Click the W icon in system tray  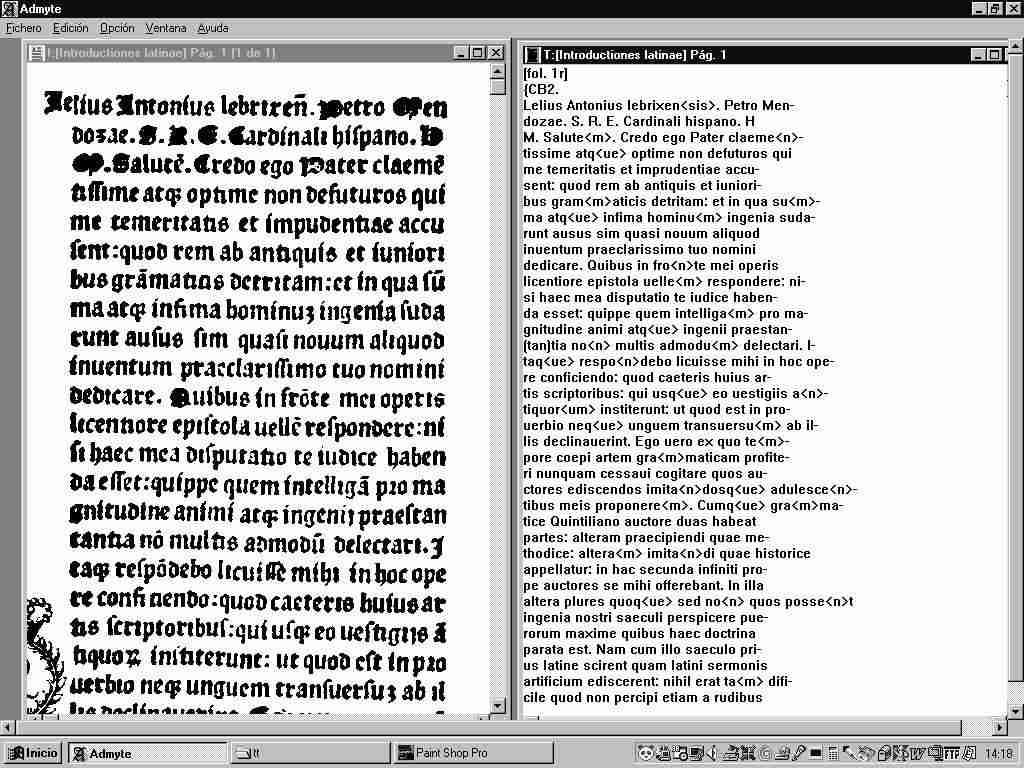[916, 753]
